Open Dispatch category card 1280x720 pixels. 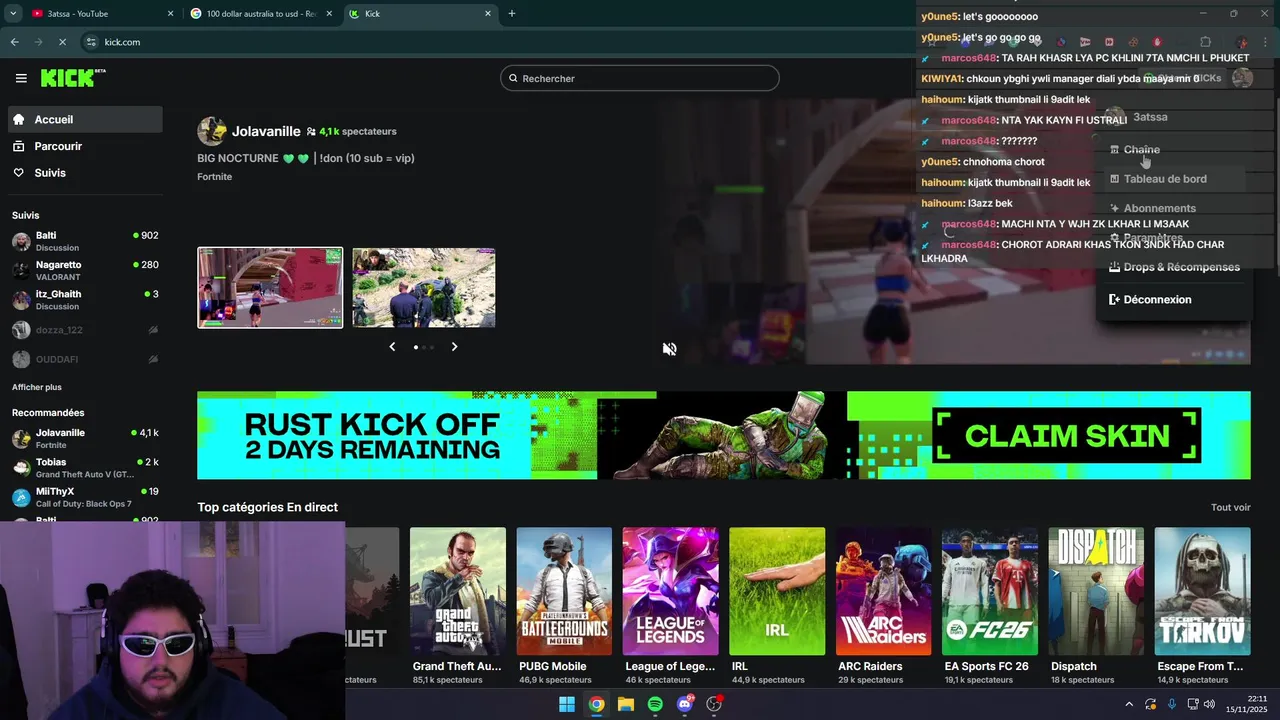click(1096, 606)
